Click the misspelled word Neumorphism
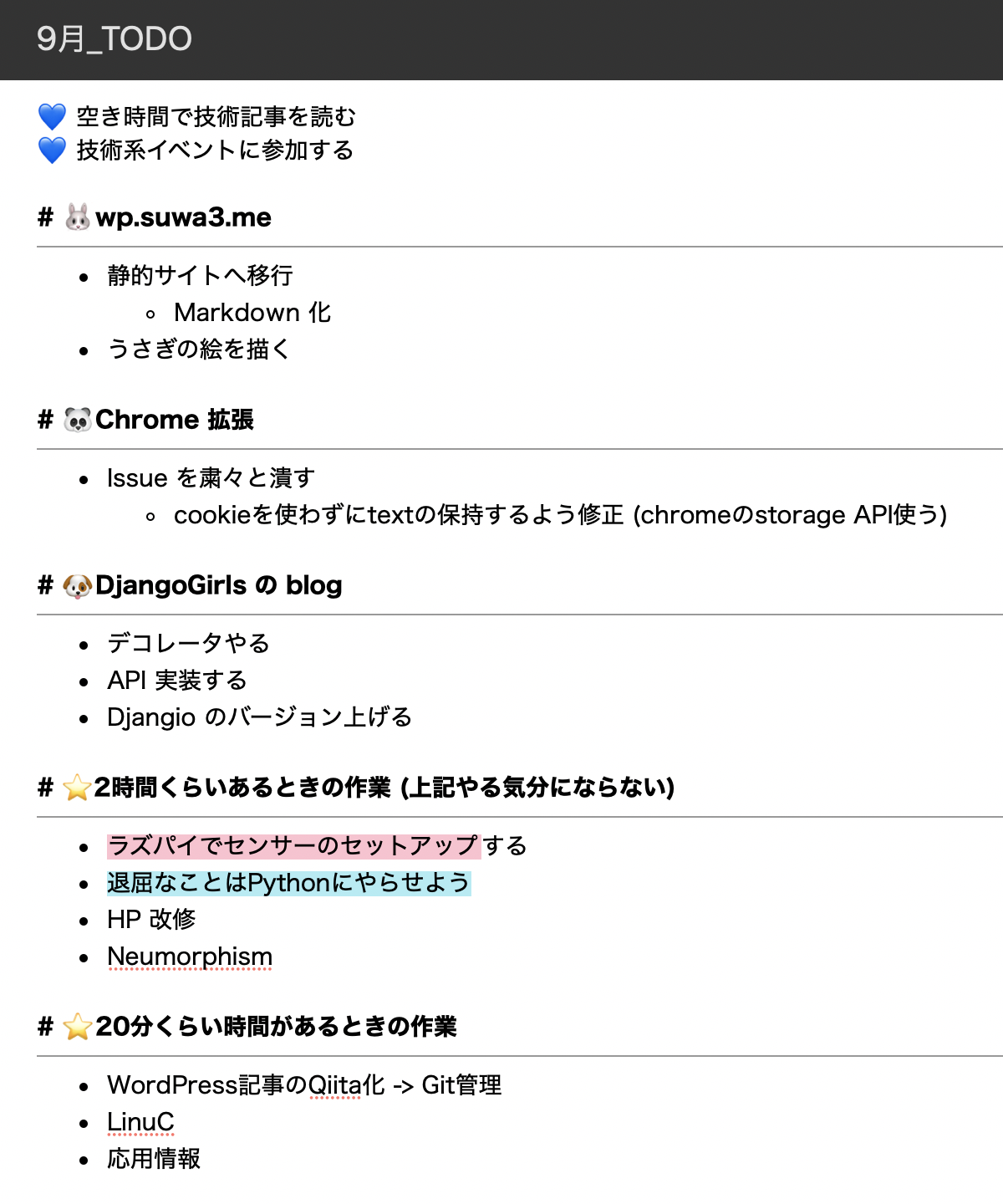 click(x=190, y=957)
